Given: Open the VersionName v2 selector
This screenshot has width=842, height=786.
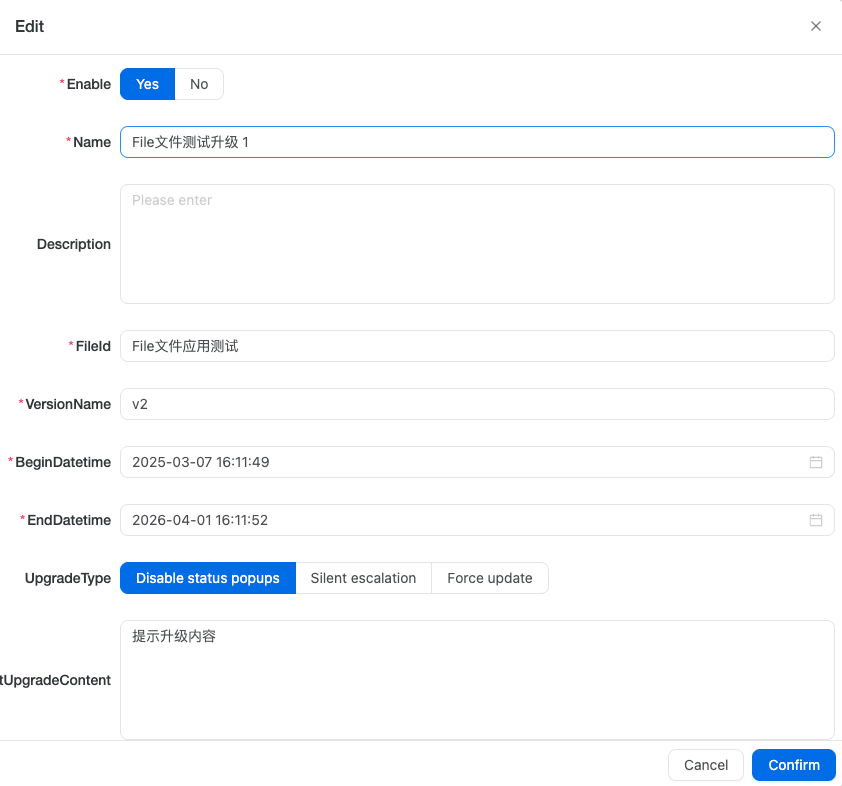Looking at the screenshot, I should pos(476,404).
